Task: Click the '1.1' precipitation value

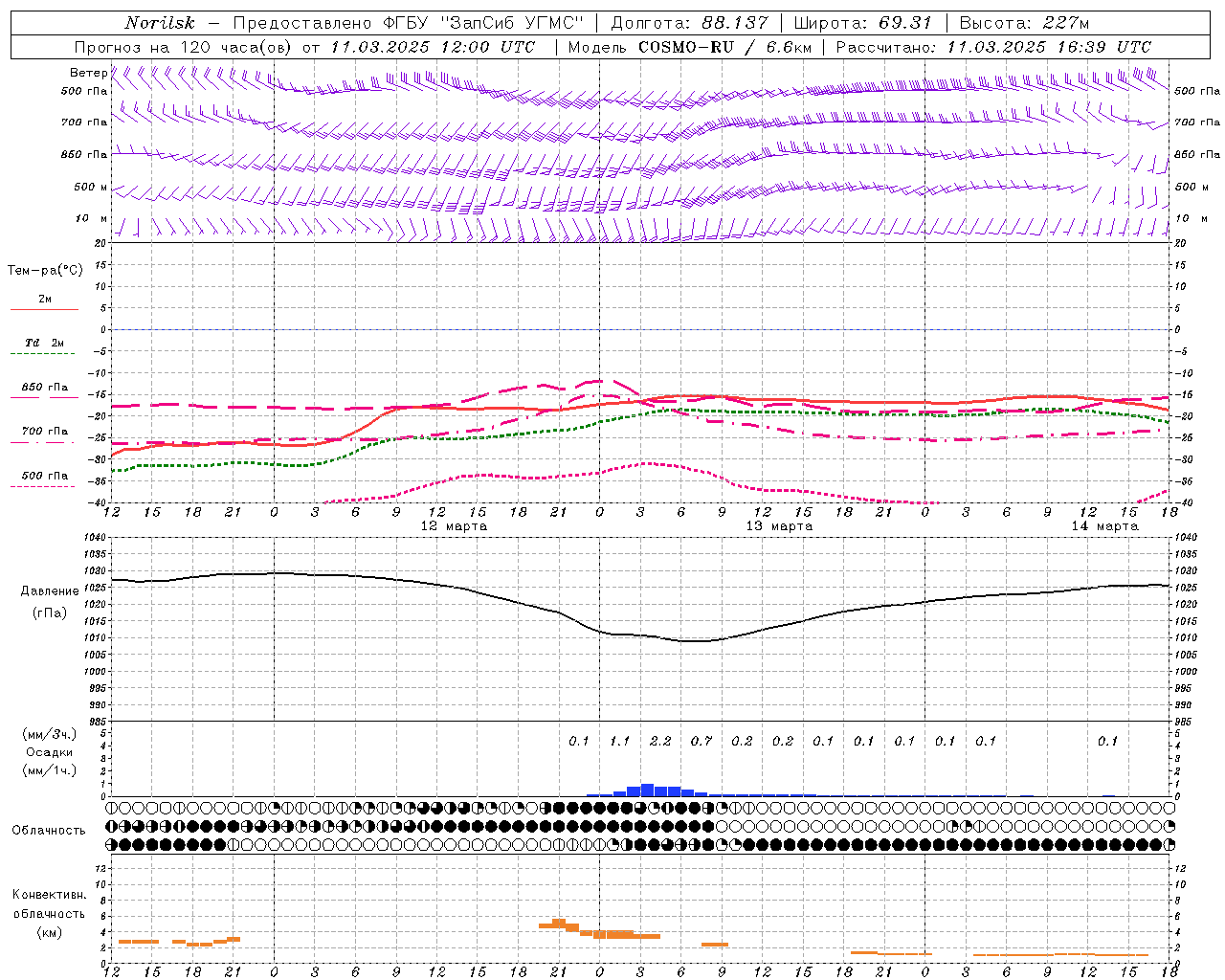Action: point(620,741)
